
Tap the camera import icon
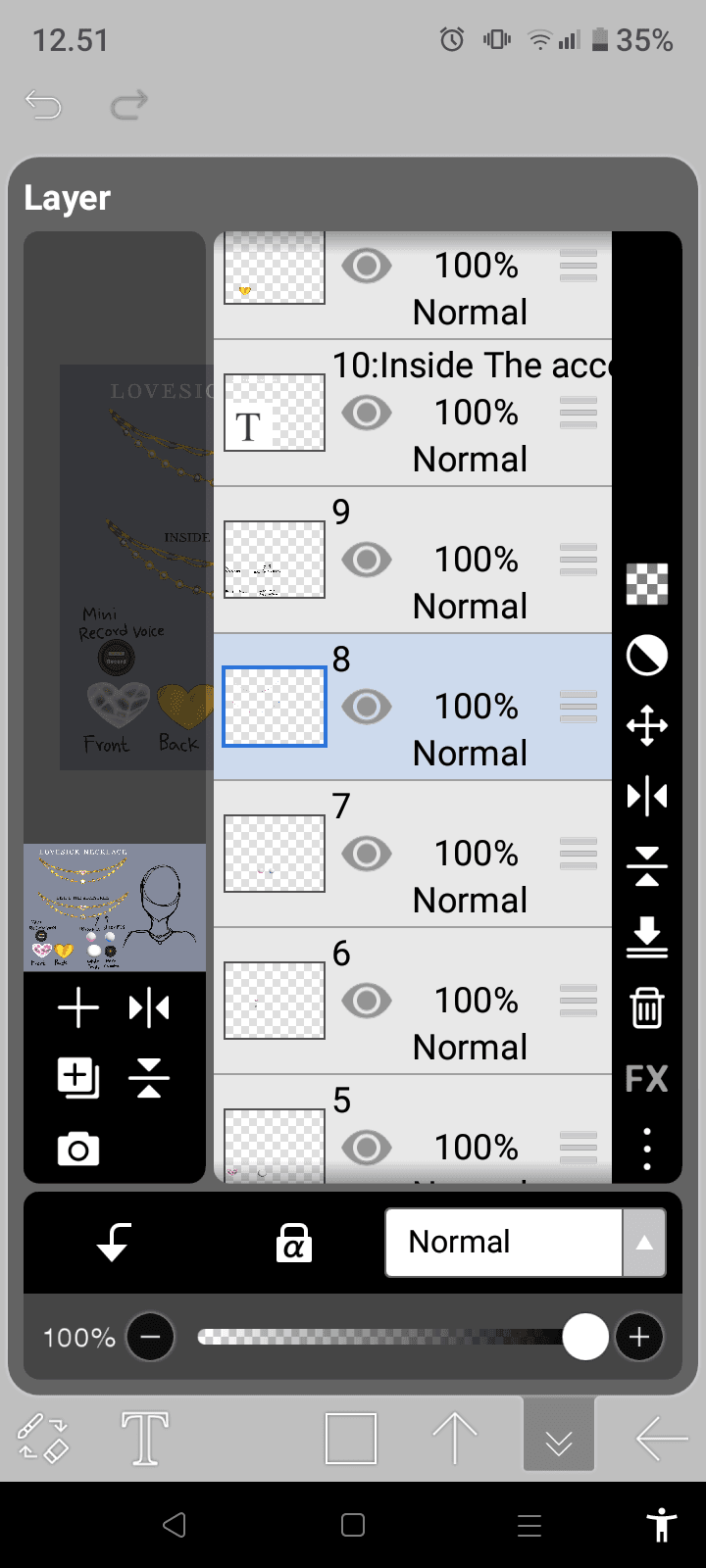click(78, 1150)
